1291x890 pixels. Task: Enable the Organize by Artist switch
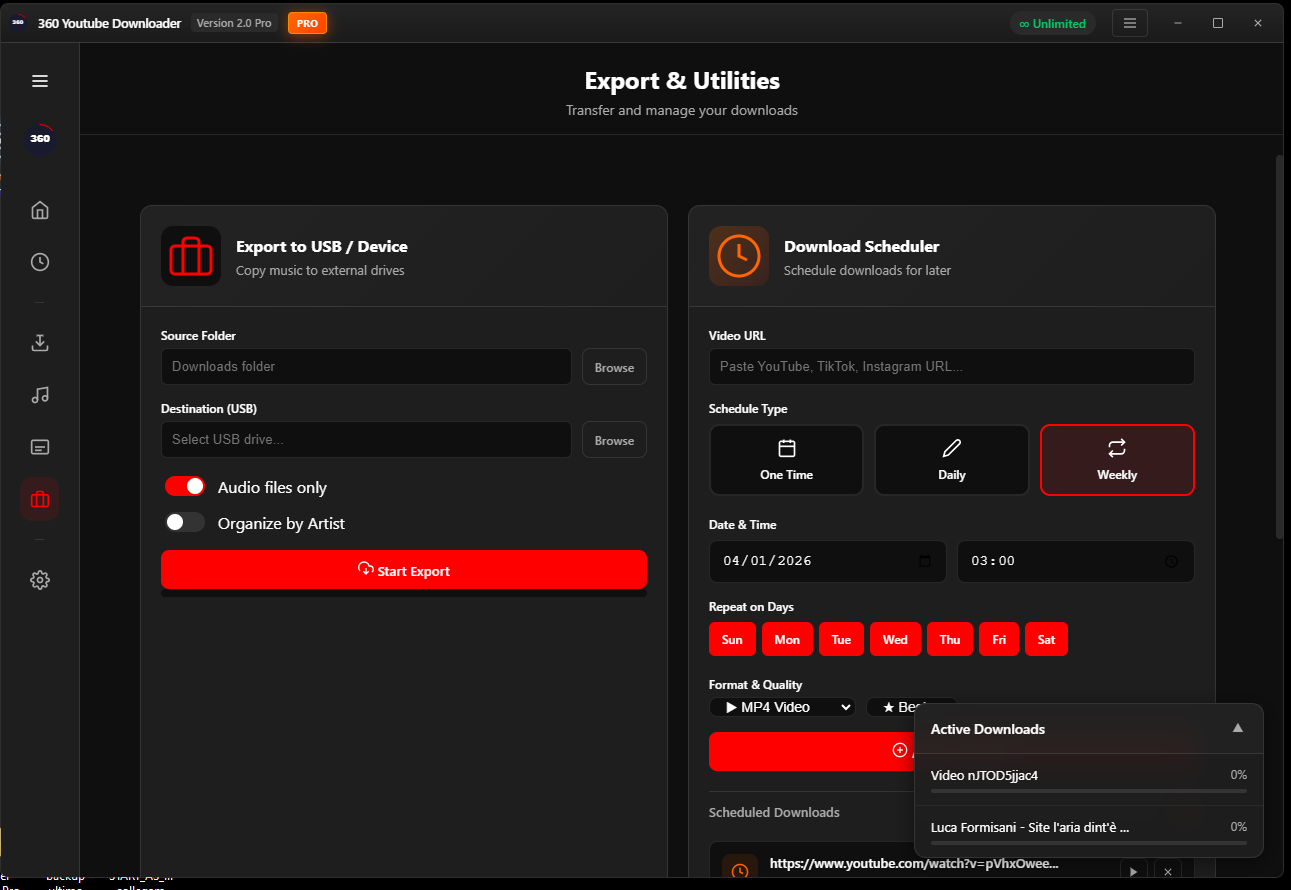click(185, 522)
